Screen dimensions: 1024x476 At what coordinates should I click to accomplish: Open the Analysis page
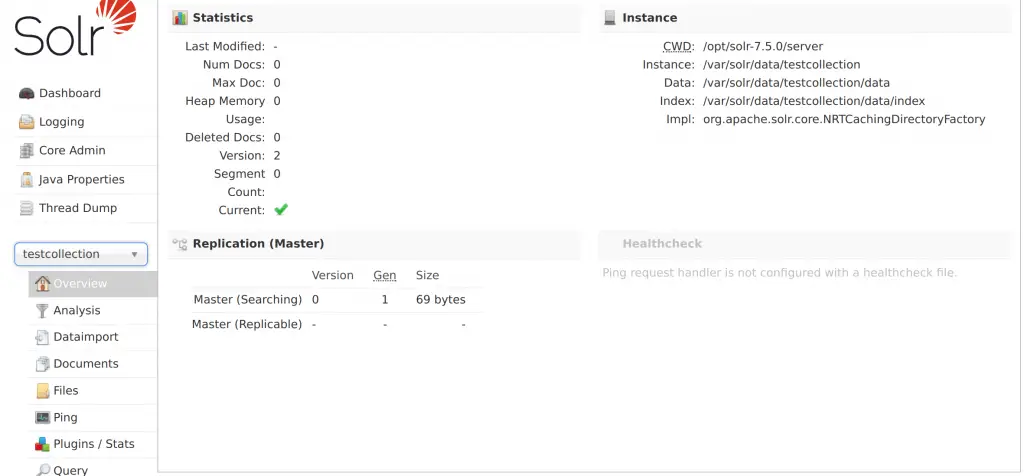[x=77, y=311]
